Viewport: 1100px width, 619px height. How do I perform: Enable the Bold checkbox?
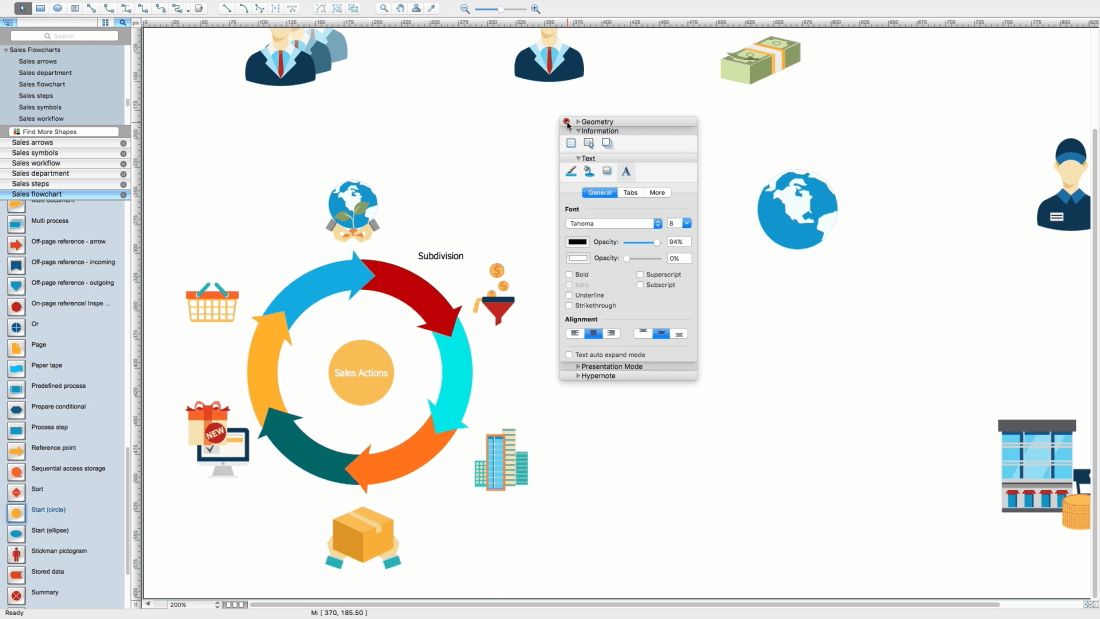(569, 274)
